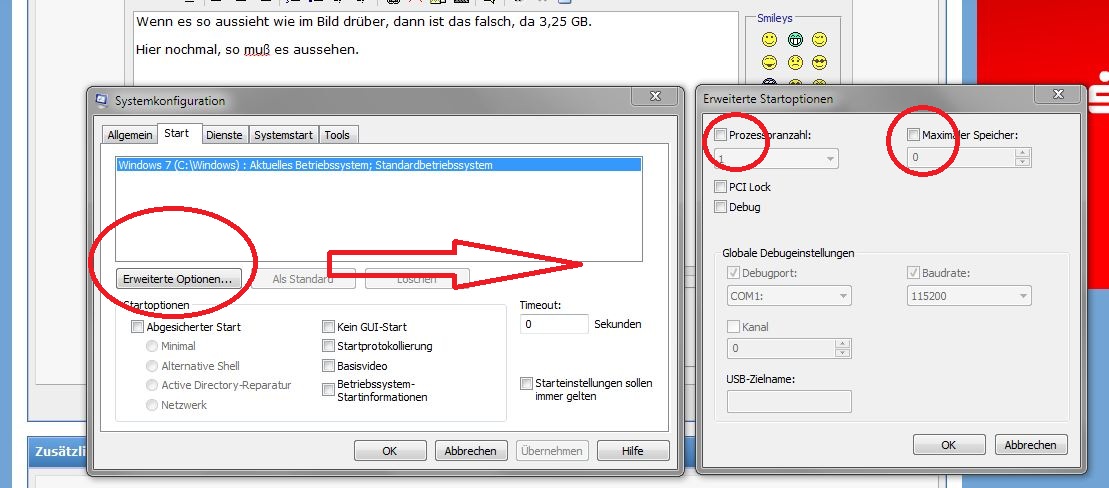Tick the PCI Lock checkbox
The image size is (1109, 488).
pos(720,187)
